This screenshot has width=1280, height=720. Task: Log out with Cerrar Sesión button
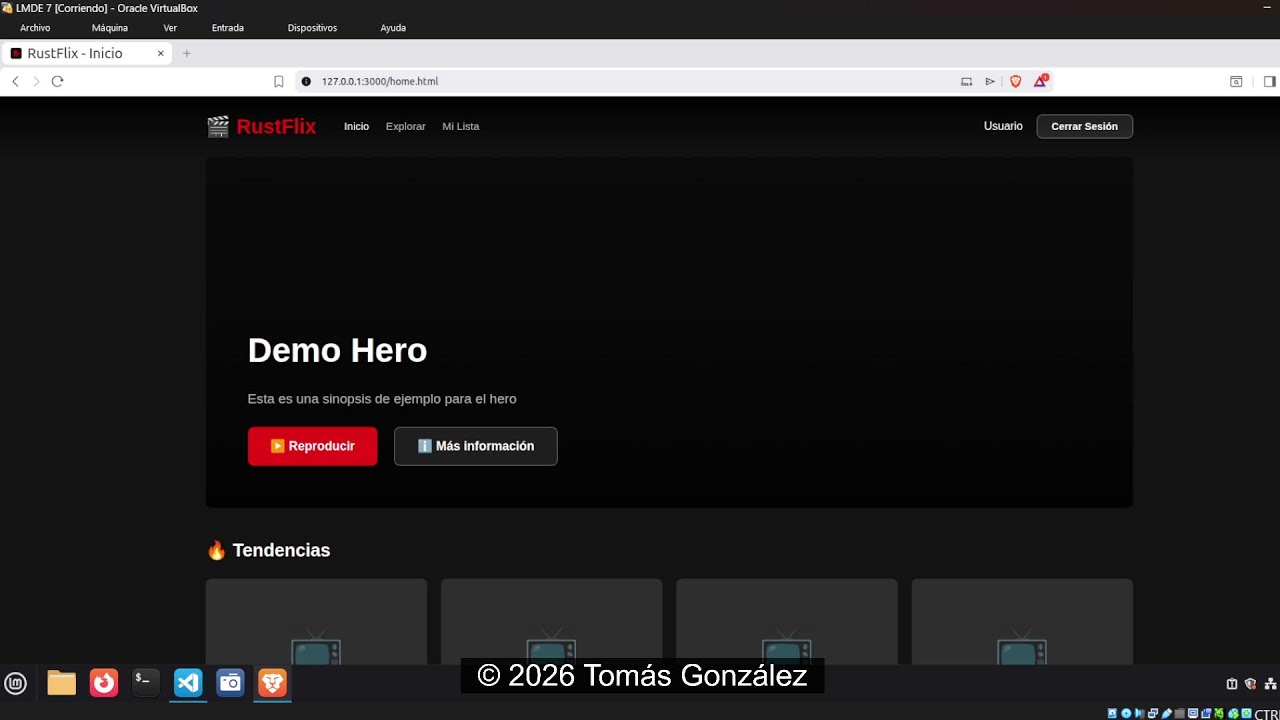1085,126
